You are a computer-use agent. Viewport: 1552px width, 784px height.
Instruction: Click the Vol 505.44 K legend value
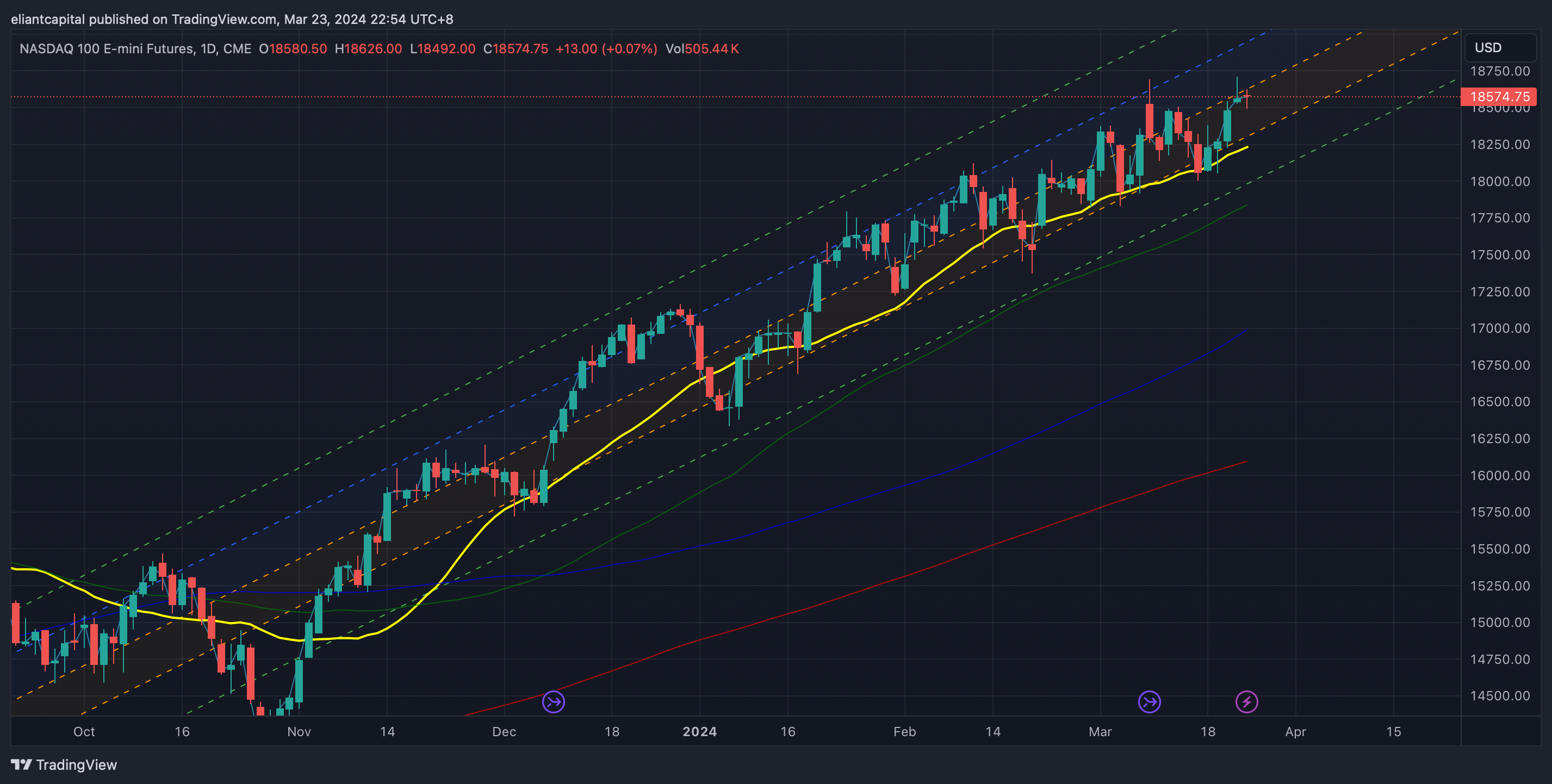pos(701,49)
